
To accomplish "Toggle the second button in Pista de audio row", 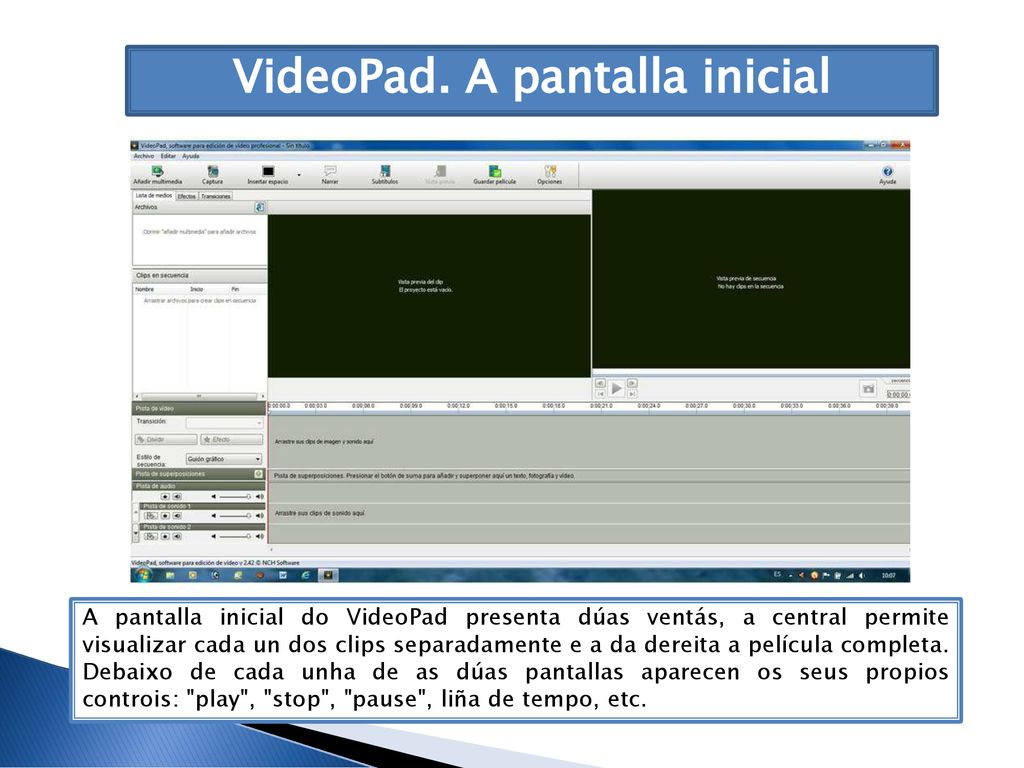I will tap(177, 496).
